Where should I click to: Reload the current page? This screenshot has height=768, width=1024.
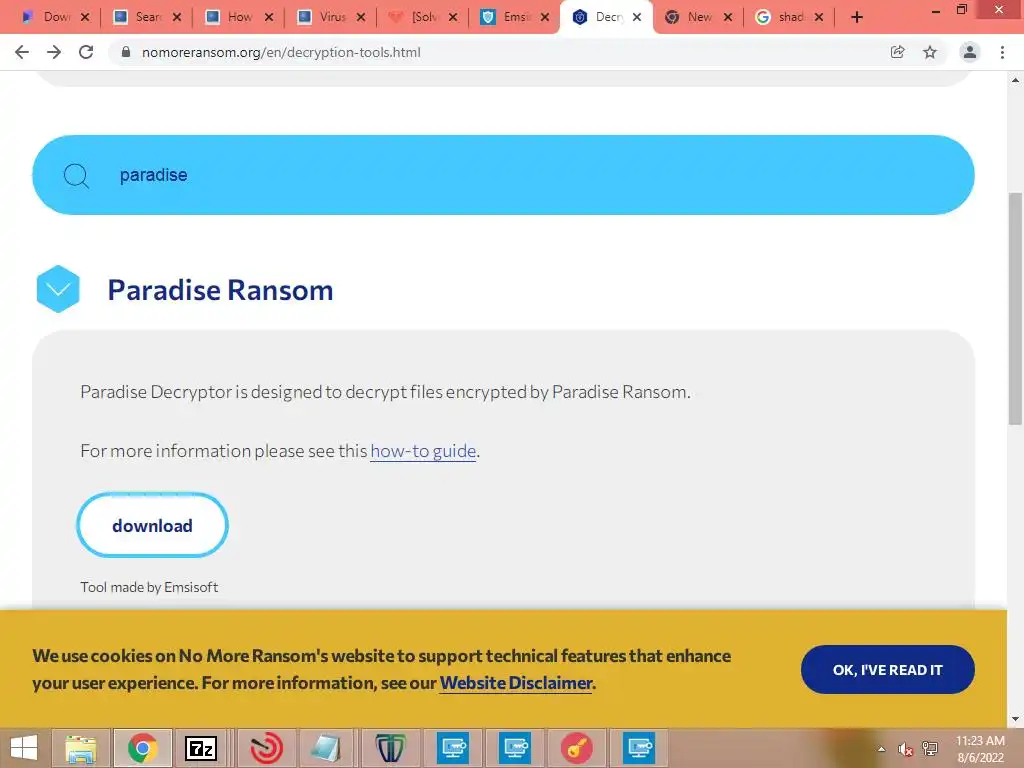pos(86,52)
